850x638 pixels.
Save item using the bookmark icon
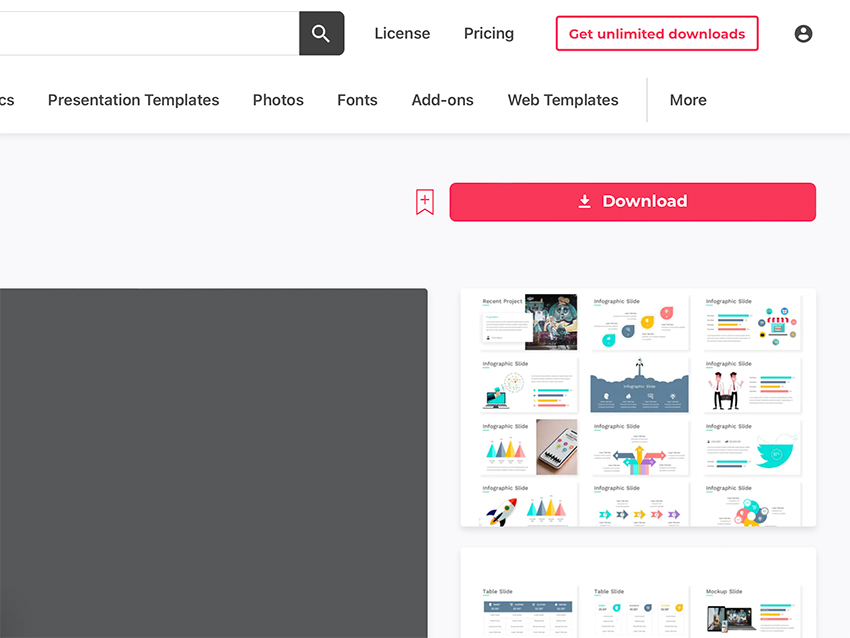click(x=424, y=201)
